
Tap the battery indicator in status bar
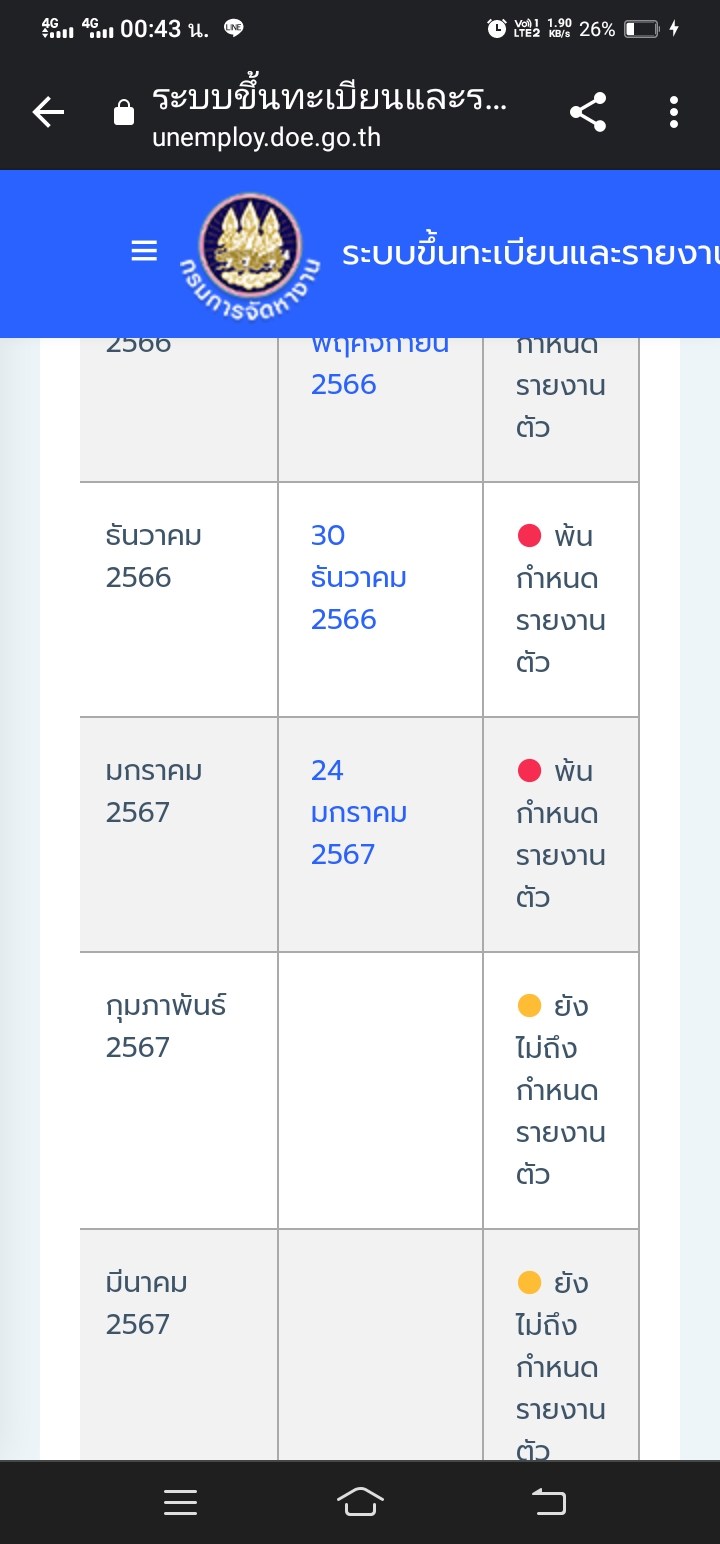(642, 29)
